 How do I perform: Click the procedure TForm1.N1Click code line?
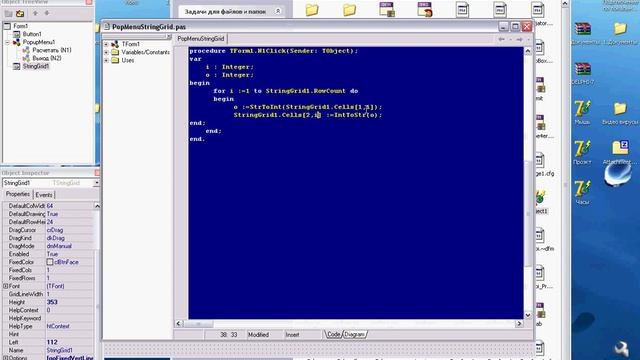click(273, 51)
